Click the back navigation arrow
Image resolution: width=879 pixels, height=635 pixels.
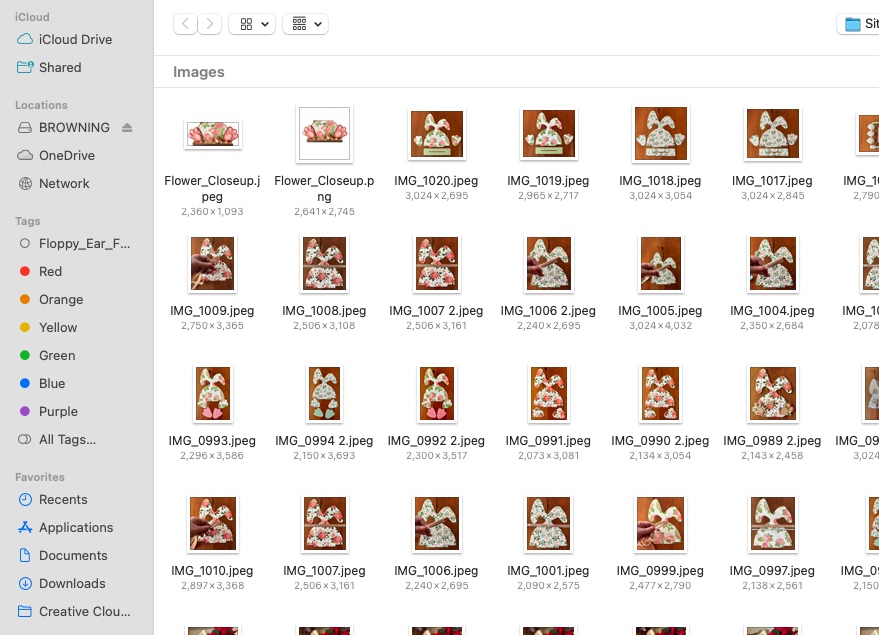185,23
